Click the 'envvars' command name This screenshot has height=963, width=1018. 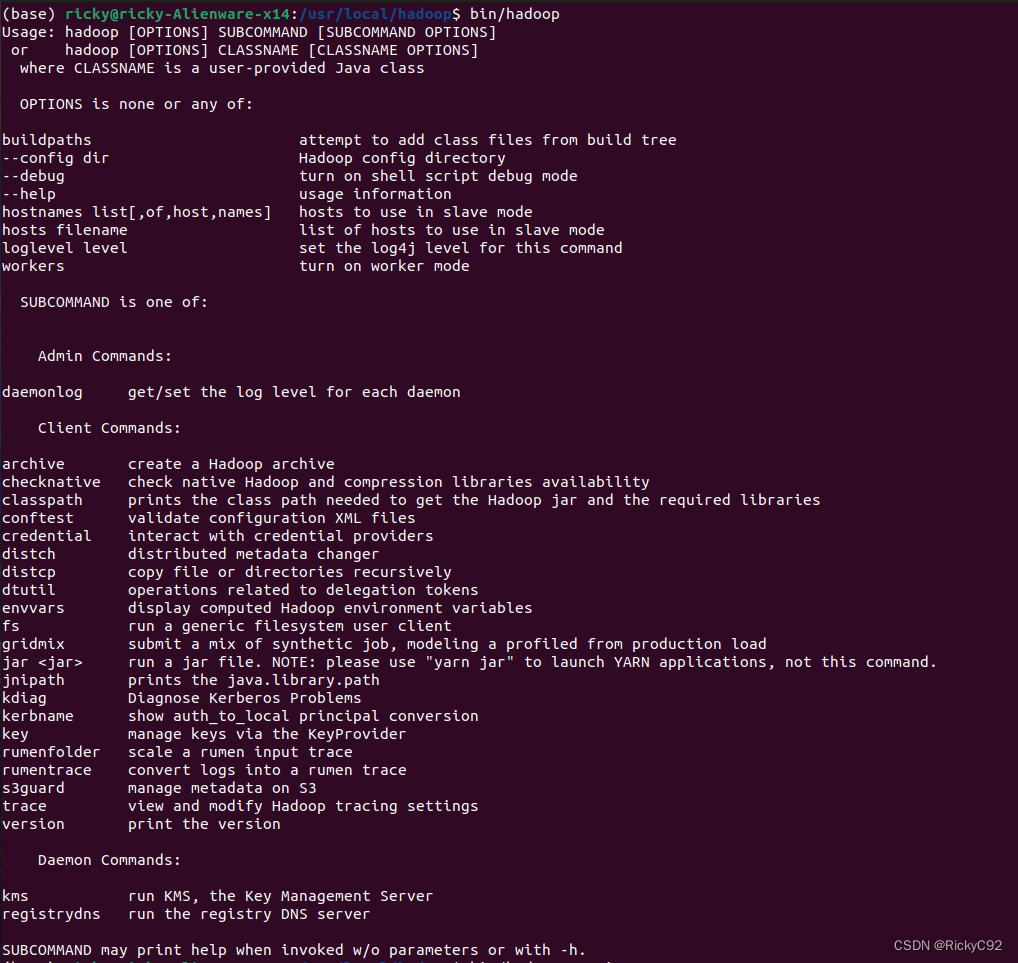(33, 608)
